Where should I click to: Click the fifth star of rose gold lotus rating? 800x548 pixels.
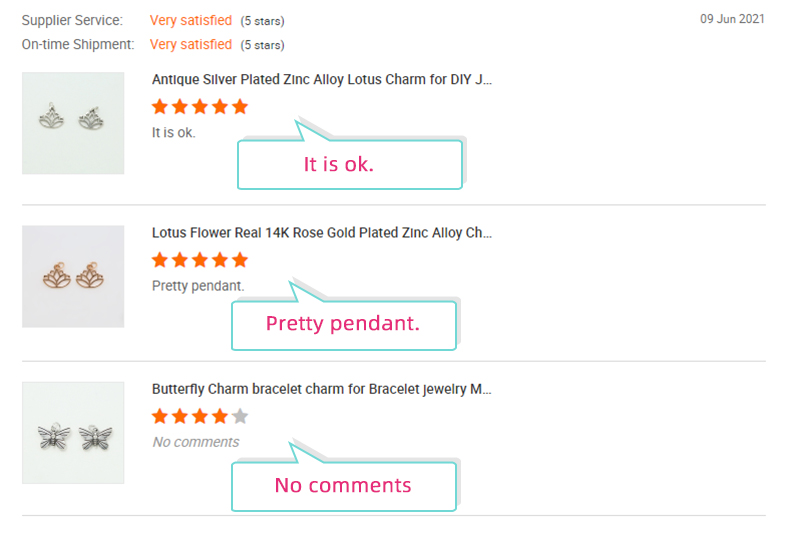coord(240,260)
